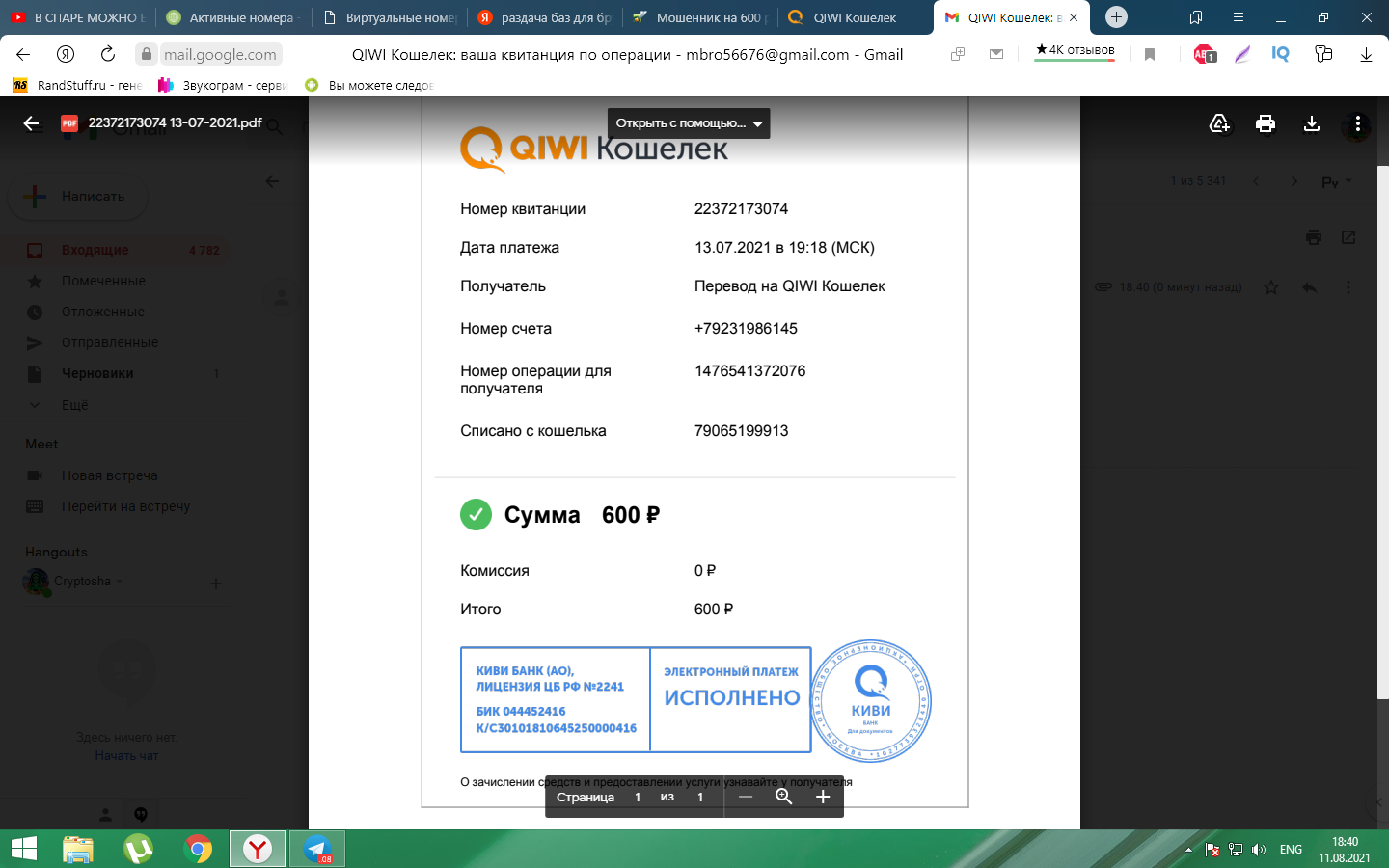This screenshot has height=868, width=1389.
Task: Select receipt number 22372173074 text
Action: (741, 209)
